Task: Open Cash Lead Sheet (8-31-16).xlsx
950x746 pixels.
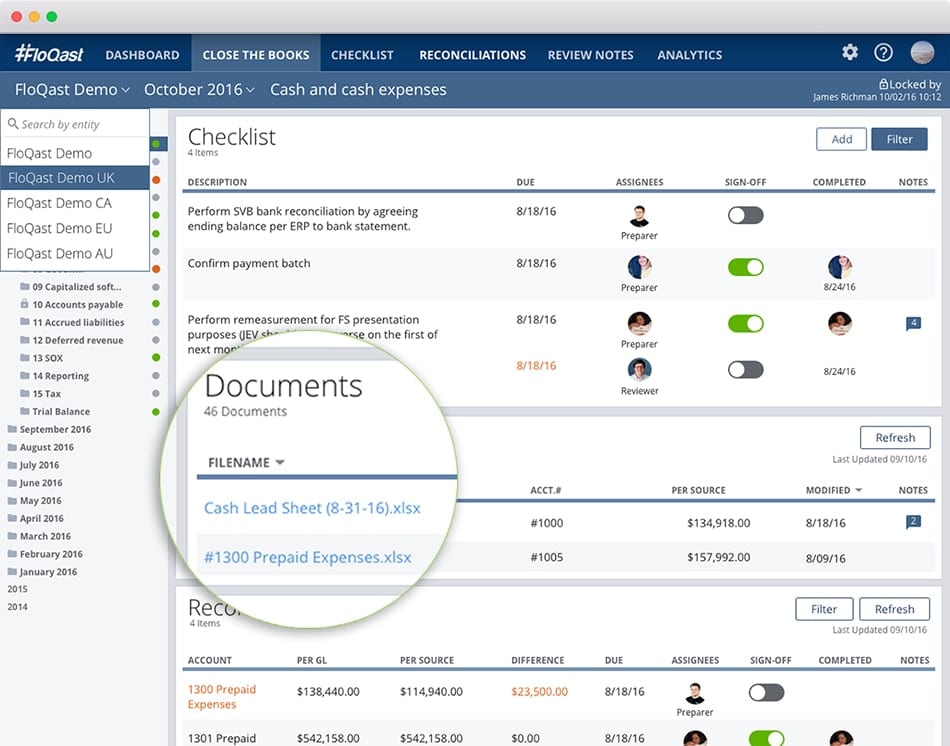Action: [312, 508]
